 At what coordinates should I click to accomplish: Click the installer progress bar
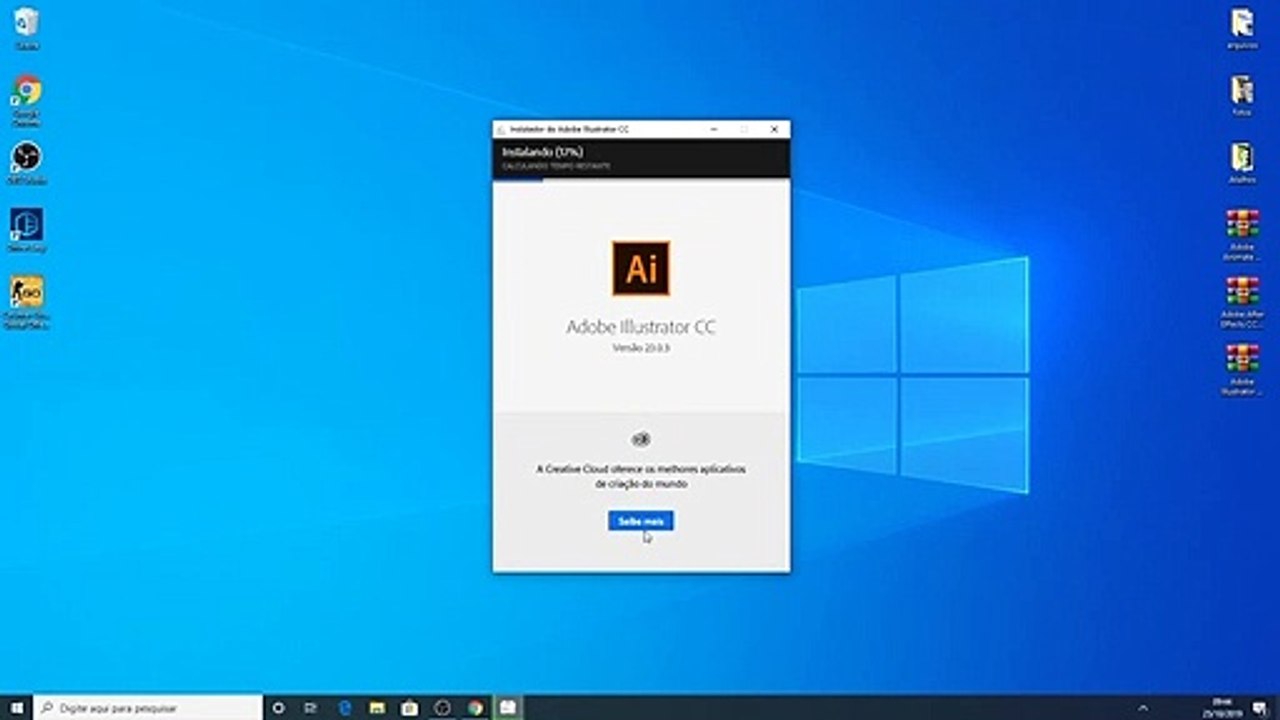[x=641, y=180]
